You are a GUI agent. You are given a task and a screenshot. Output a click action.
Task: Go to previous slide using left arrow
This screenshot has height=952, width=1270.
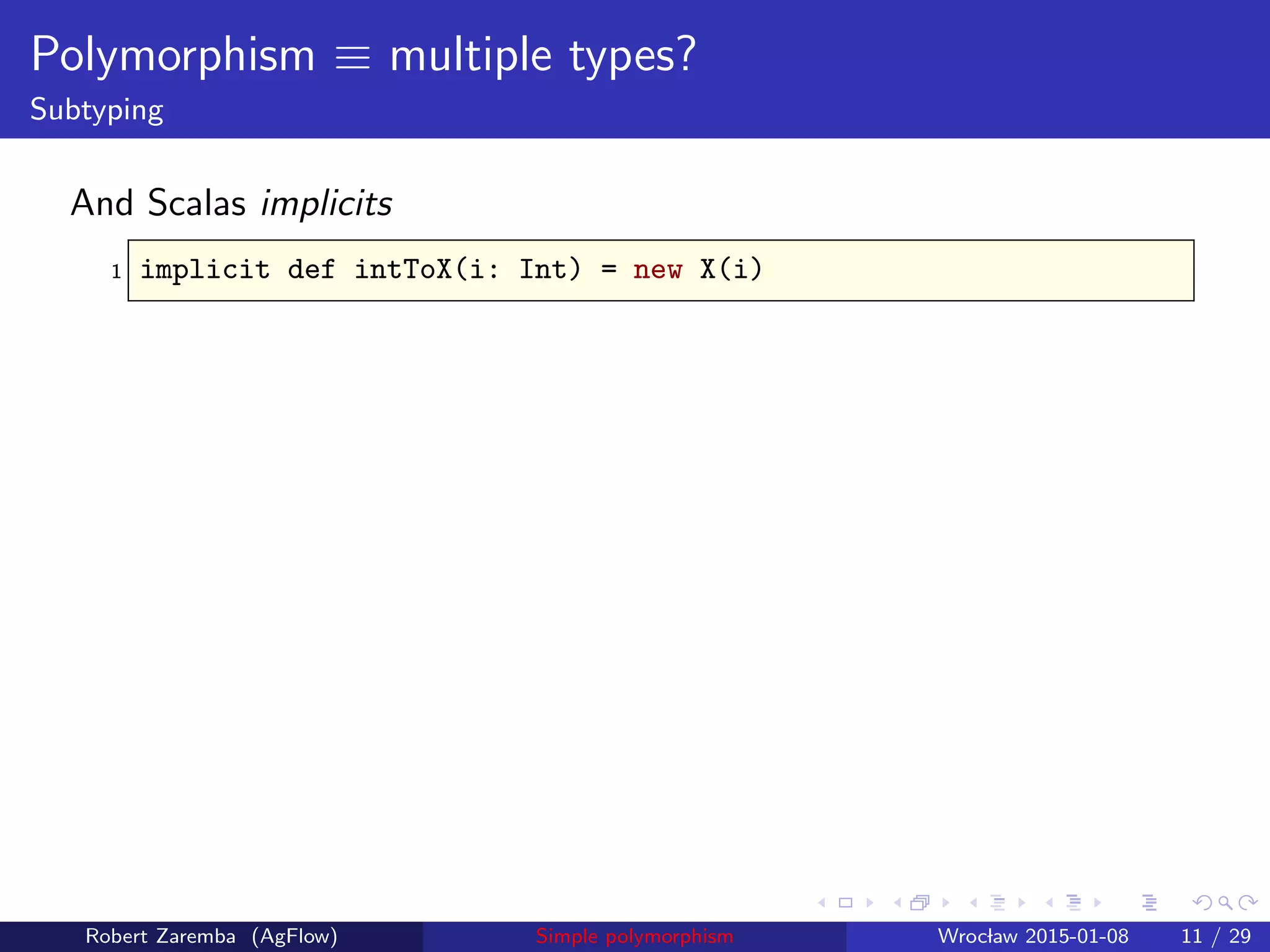[822, 903]
